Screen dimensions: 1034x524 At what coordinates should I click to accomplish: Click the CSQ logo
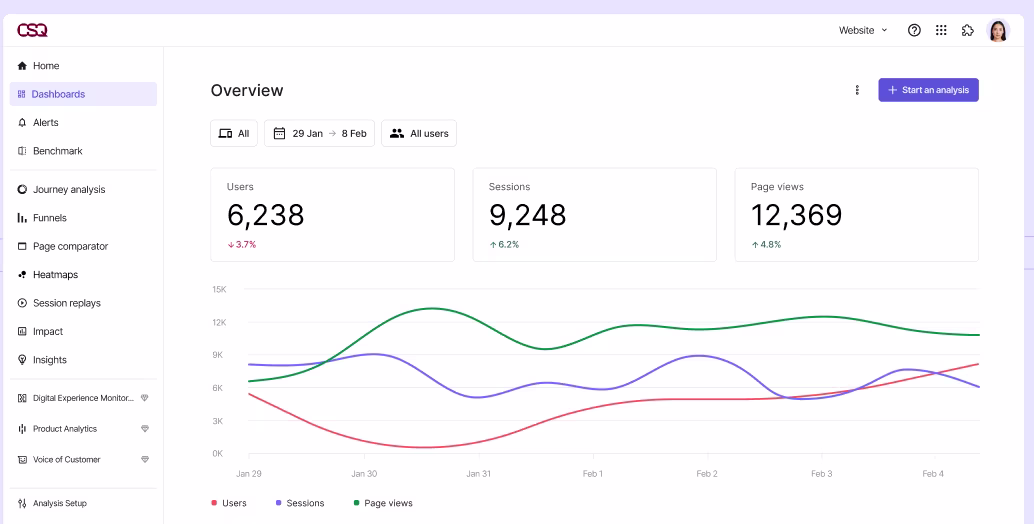click(32, 30)
